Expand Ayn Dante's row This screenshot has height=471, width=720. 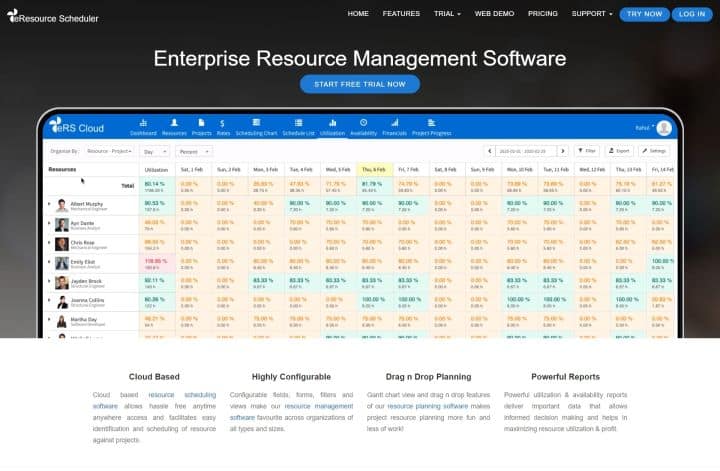(50, 223)
